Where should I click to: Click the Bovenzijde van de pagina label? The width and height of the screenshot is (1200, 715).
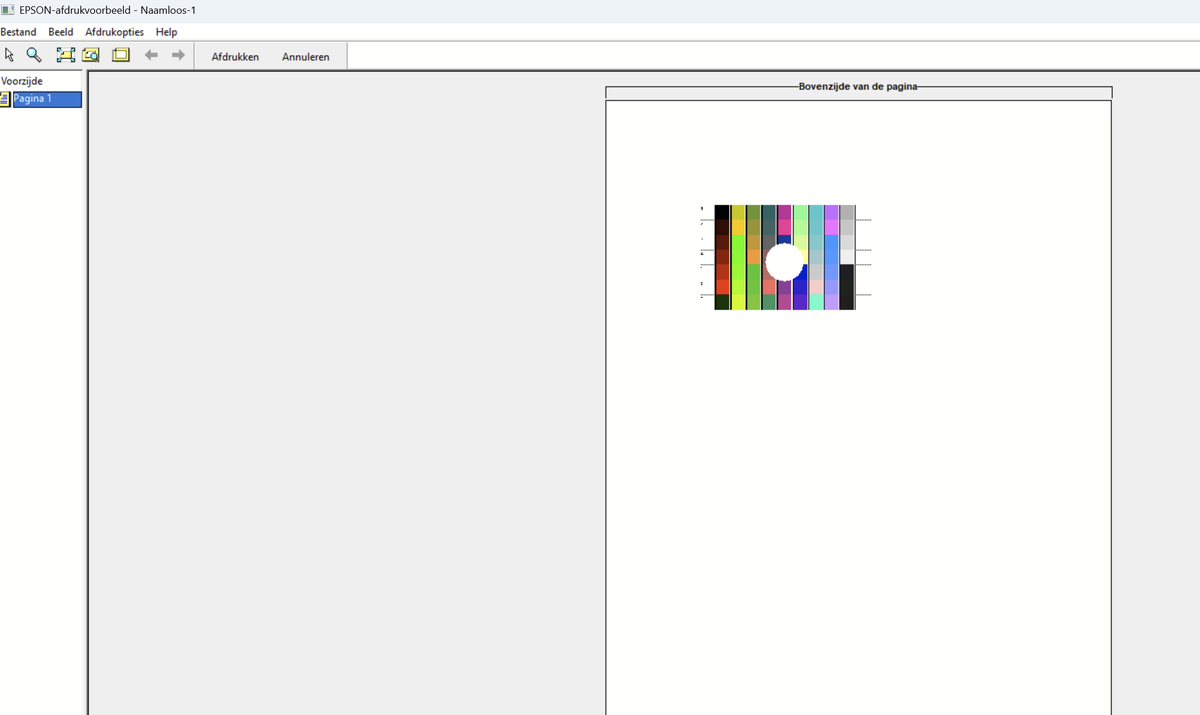coord(858,87)
